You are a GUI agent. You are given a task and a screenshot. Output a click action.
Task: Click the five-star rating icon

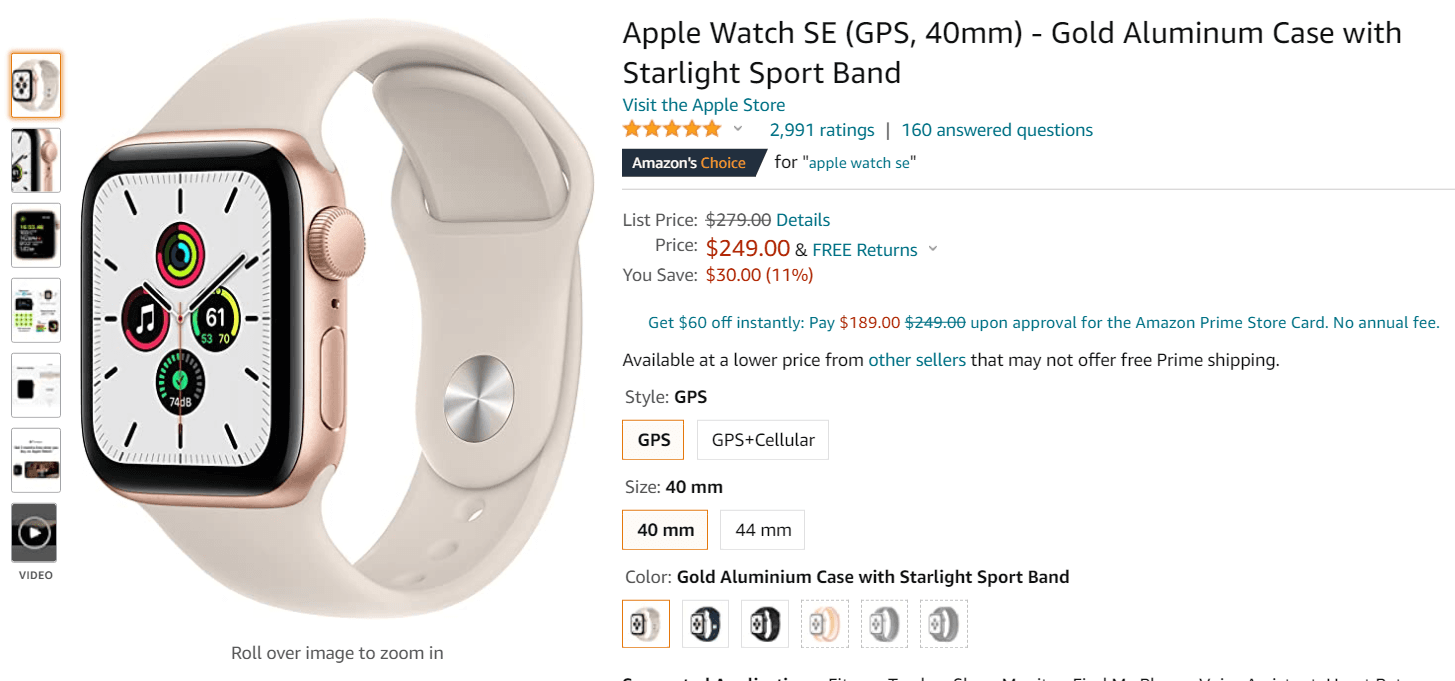click(x=671, y=130)
